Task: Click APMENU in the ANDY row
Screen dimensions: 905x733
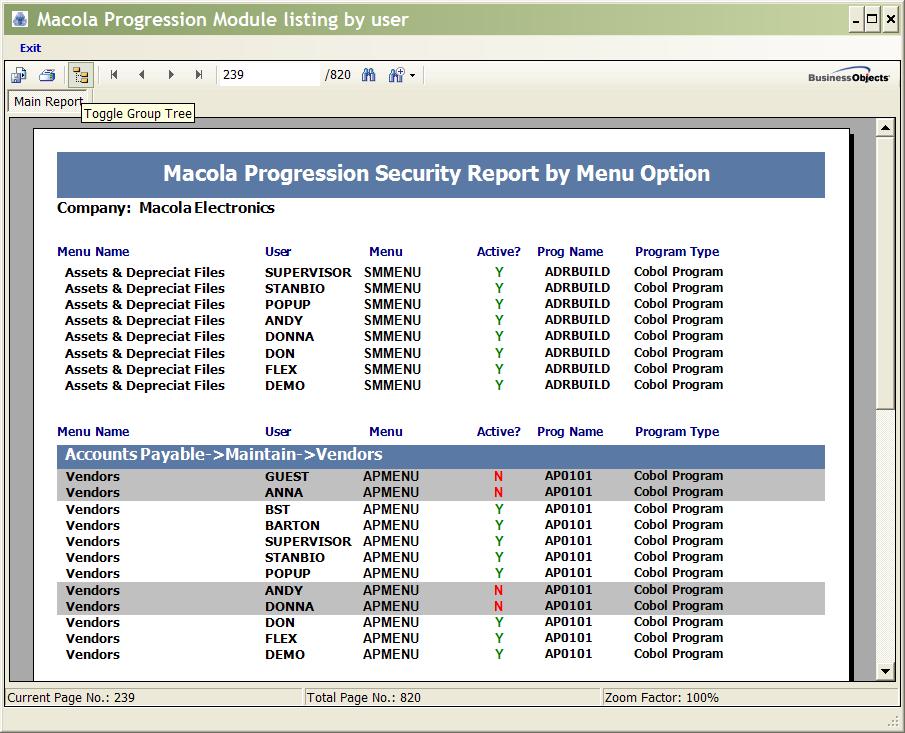Action: [391, 590]
